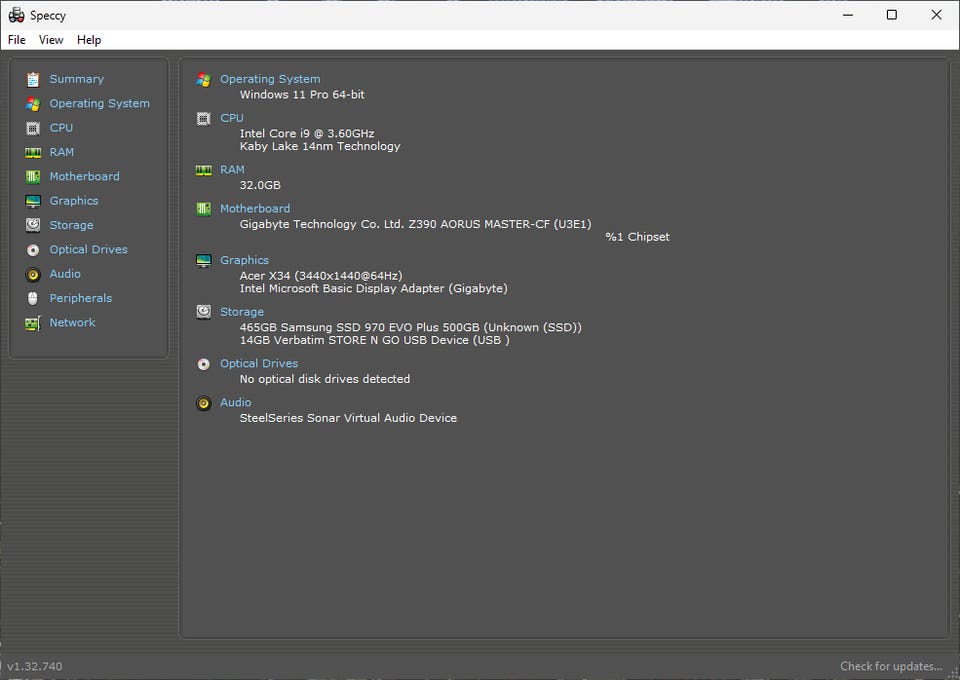Click the Storage hard drive icon in sidebar
The width and height of the screenshot is (960, 680).
tap(33, 225)
